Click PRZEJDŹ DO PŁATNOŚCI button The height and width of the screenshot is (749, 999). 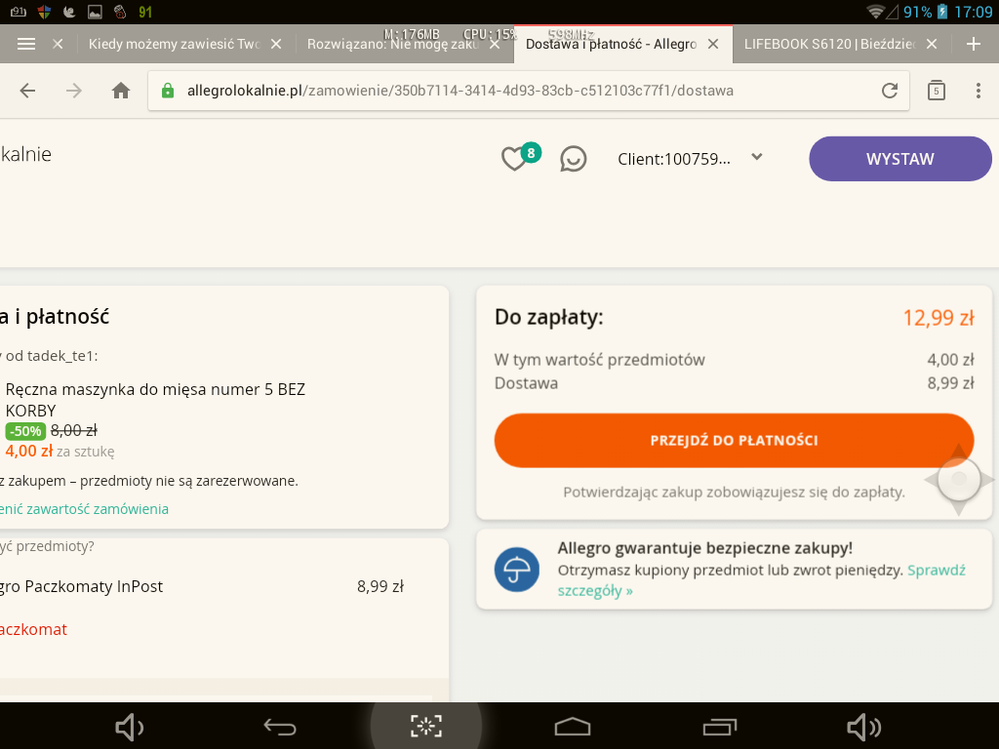tap(734, 440)
